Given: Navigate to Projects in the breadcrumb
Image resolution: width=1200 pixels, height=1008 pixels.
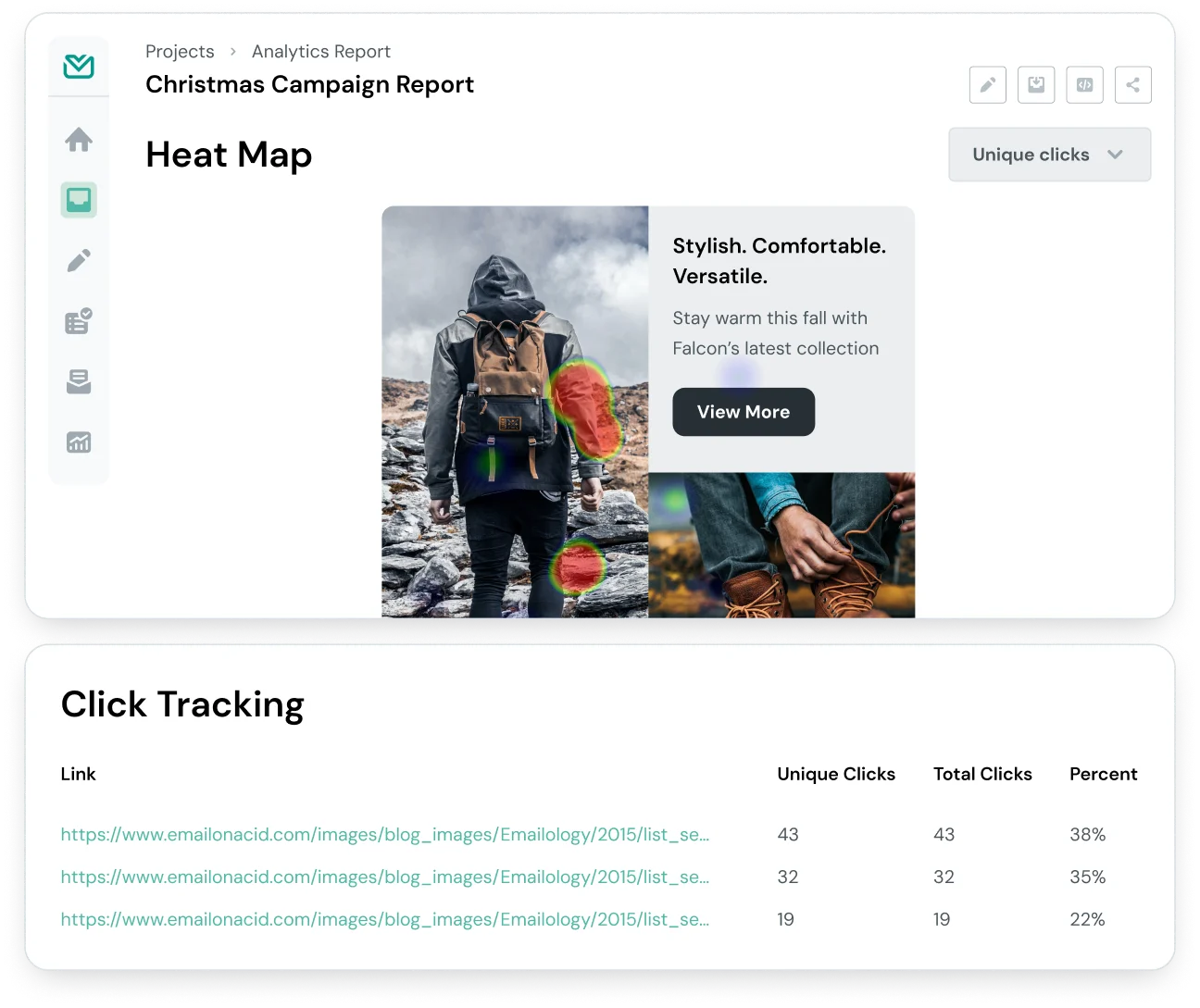Looking at the screenshot, I should point(180,52).
